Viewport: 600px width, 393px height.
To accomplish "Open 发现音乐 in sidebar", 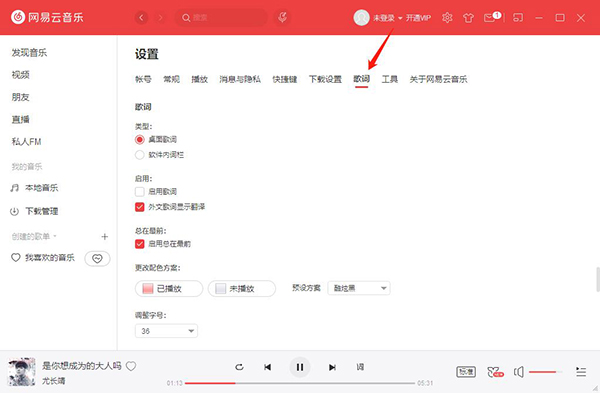I will click(29, 53).
